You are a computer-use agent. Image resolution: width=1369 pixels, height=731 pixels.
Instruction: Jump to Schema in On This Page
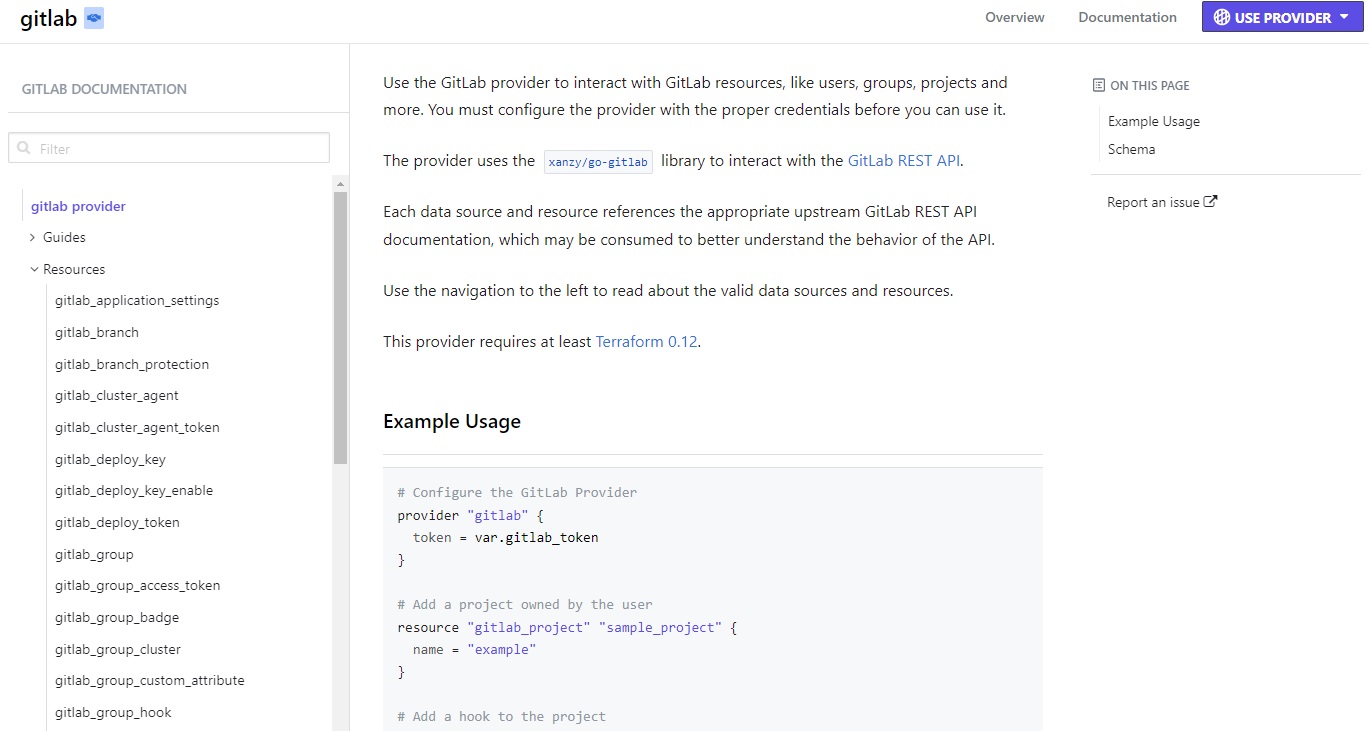tap(1131, 149)
